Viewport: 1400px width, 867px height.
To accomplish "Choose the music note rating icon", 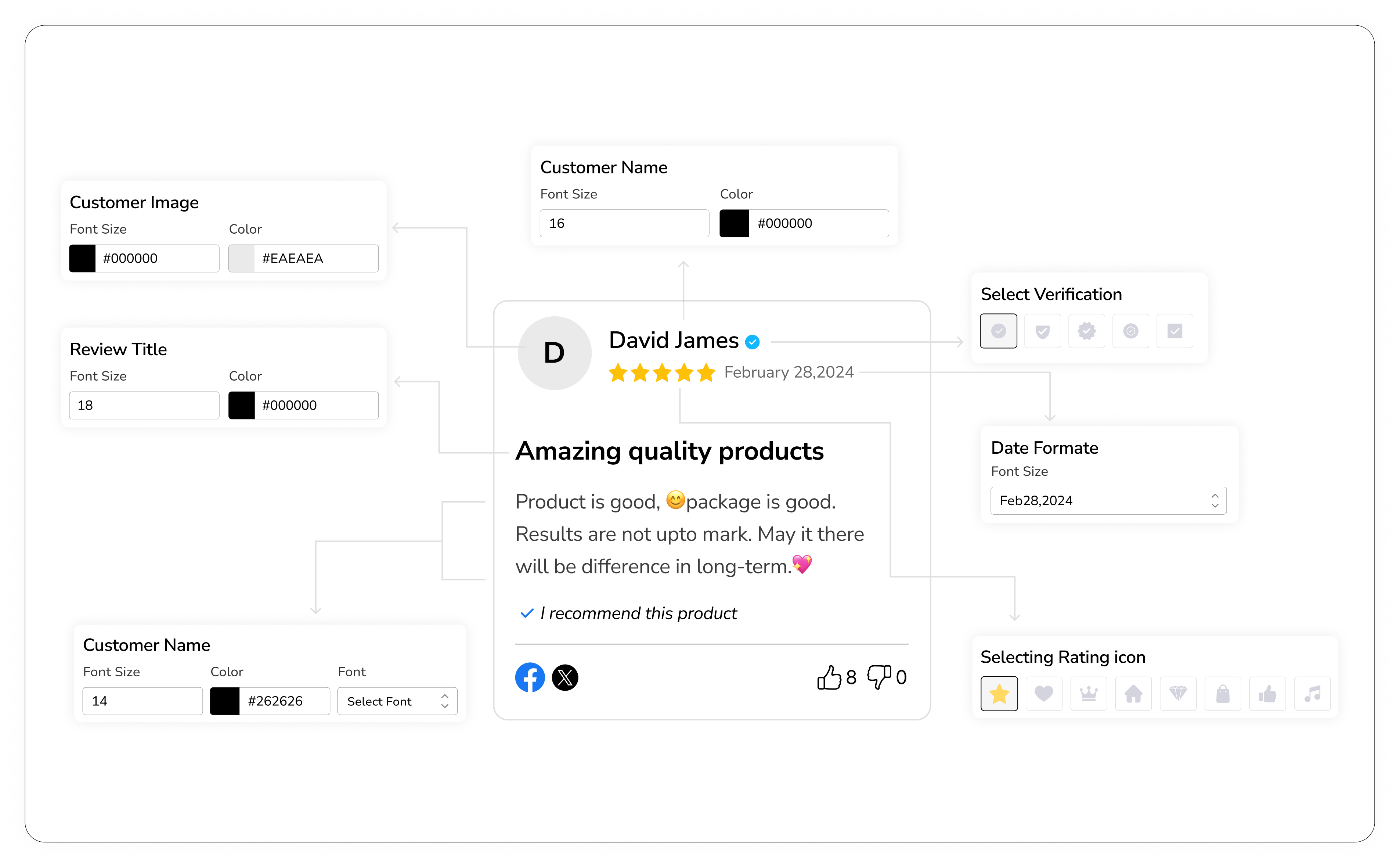I will point(1312,694).
